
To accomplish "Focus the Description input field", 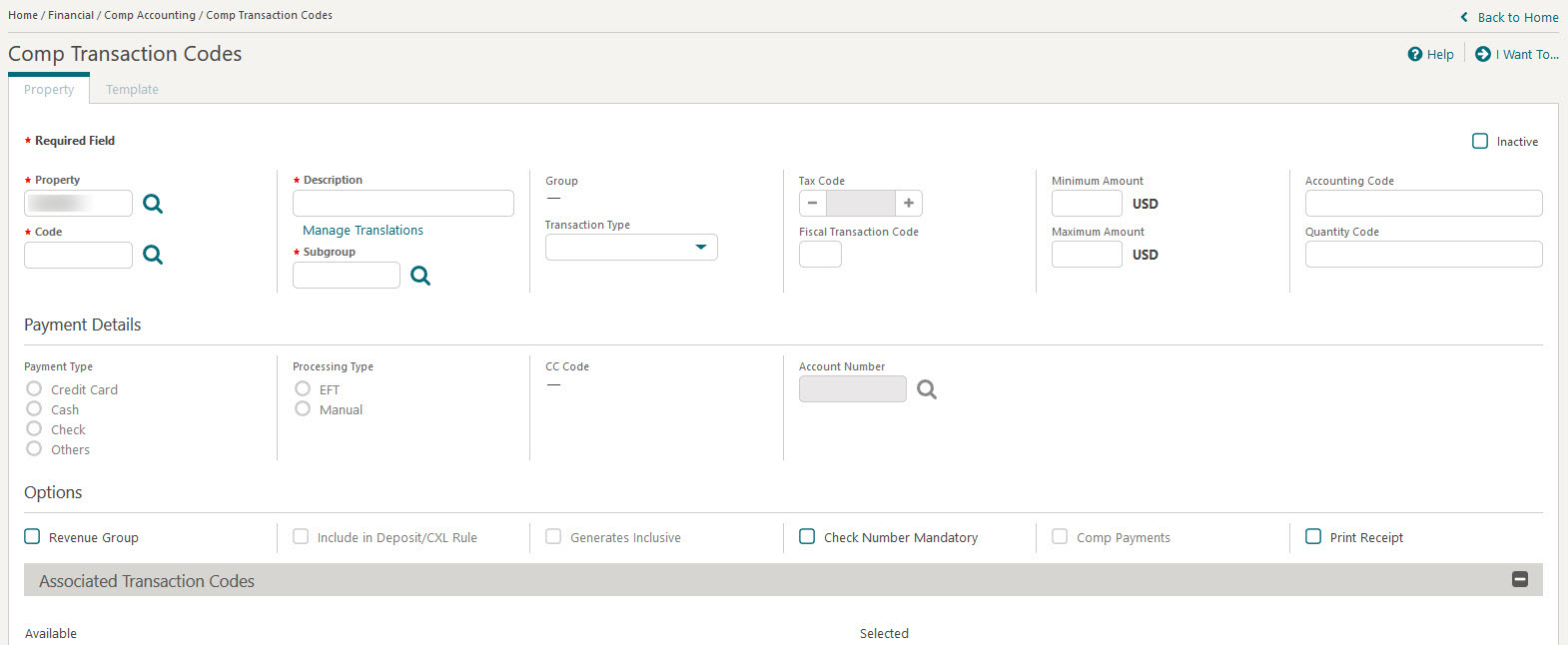I will (x=403, y=204).
